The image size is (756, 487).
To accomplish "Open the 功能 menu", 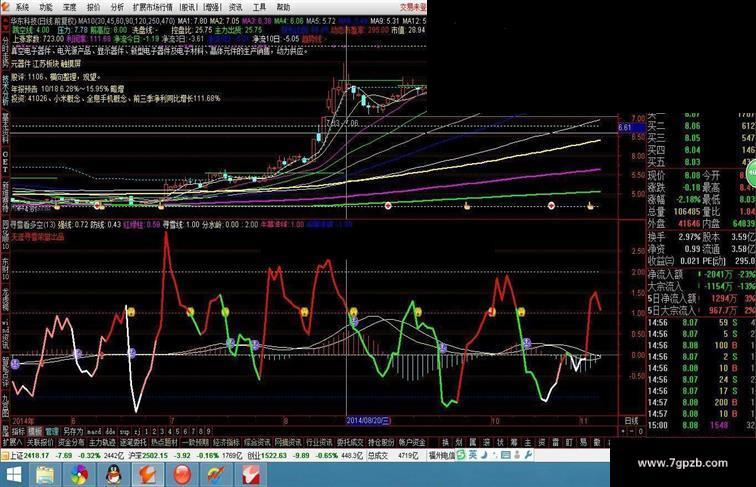I will [x=46, y=7].
